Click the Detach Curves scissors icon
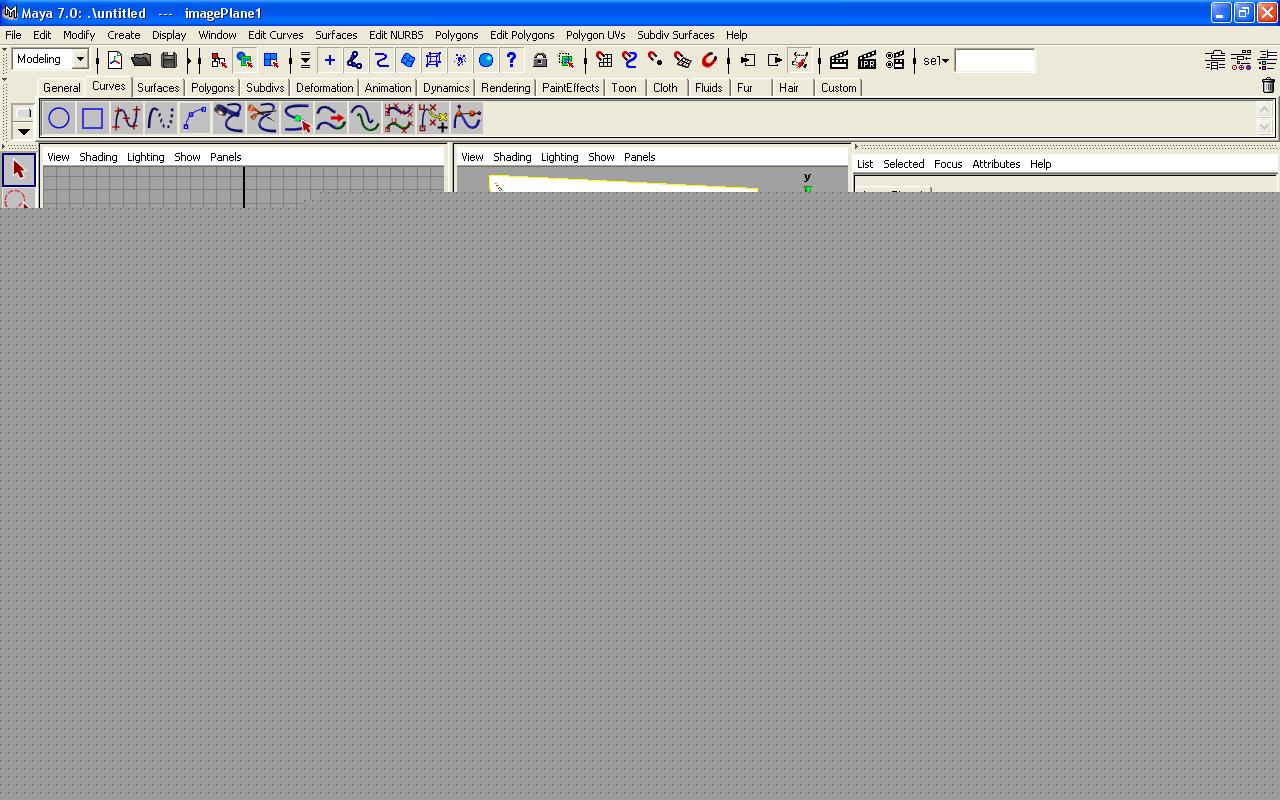The width and height of the screenshot is (1280, 800). click(263, 118)
